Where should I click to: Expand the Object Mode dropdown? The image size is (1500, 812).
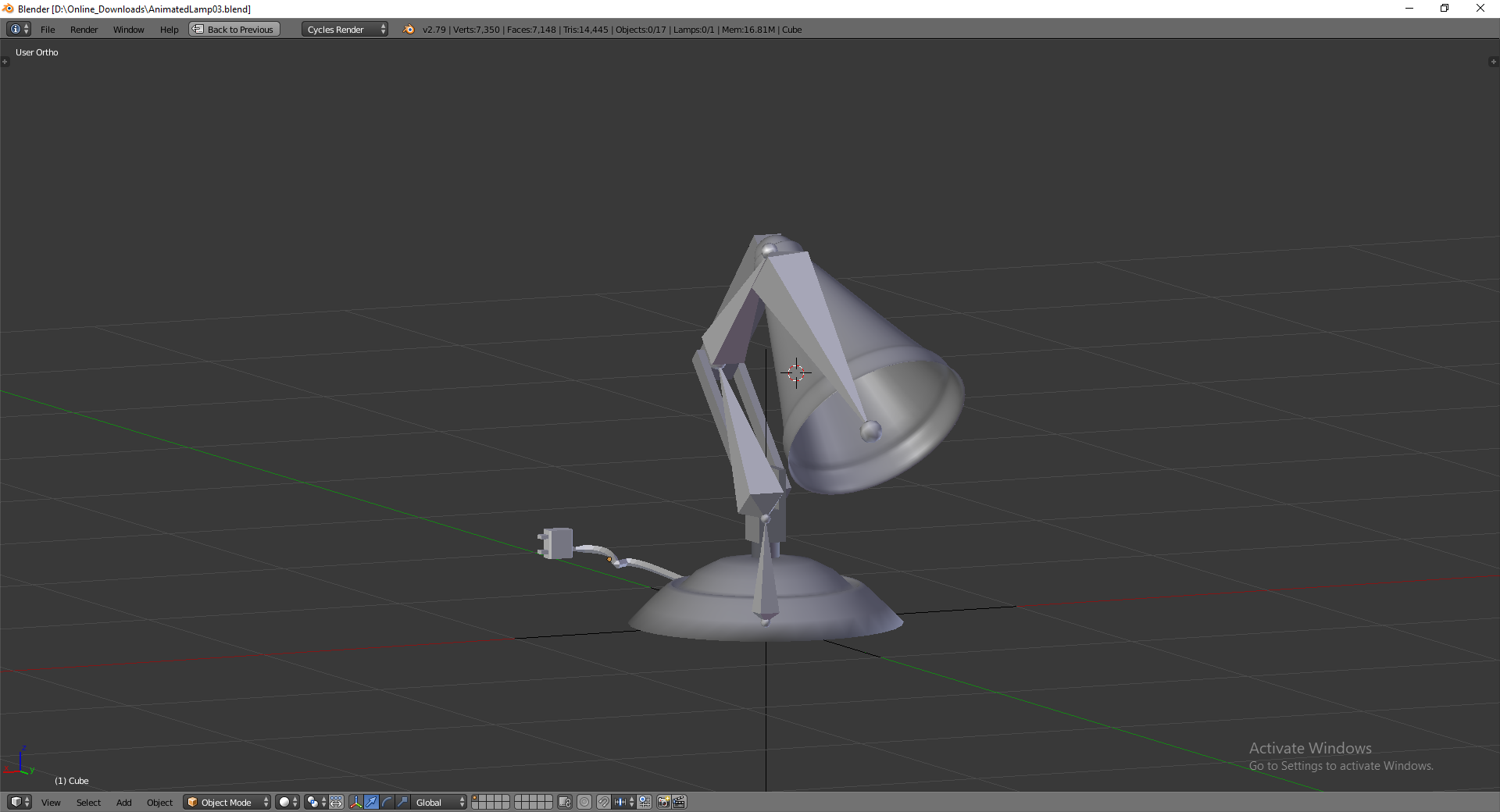pos(227,802)
